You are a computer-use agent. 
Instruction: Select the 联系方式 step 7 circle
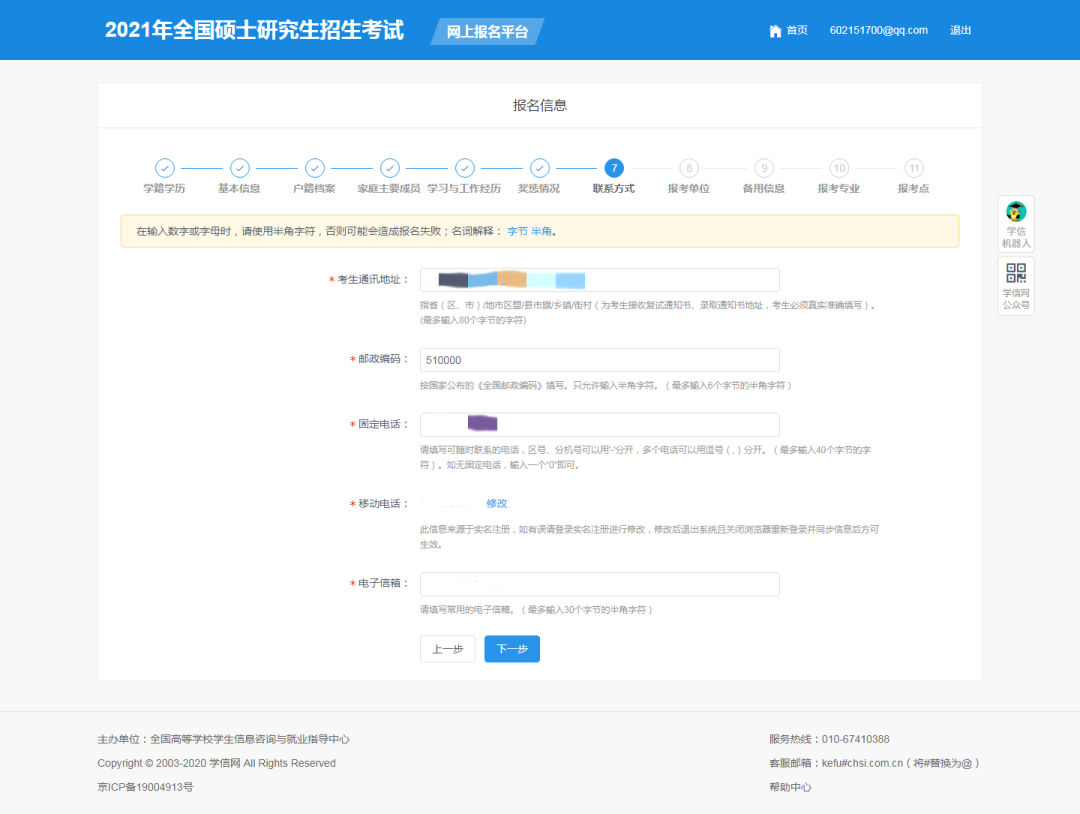(614, 168)
